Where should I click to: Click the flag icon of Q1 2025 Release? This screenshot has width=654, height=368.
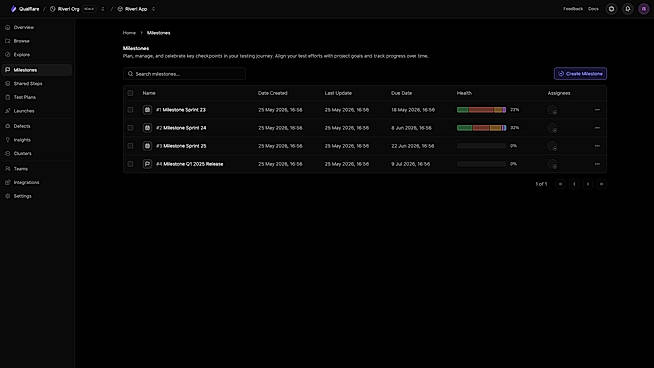[x=147, y=164]
